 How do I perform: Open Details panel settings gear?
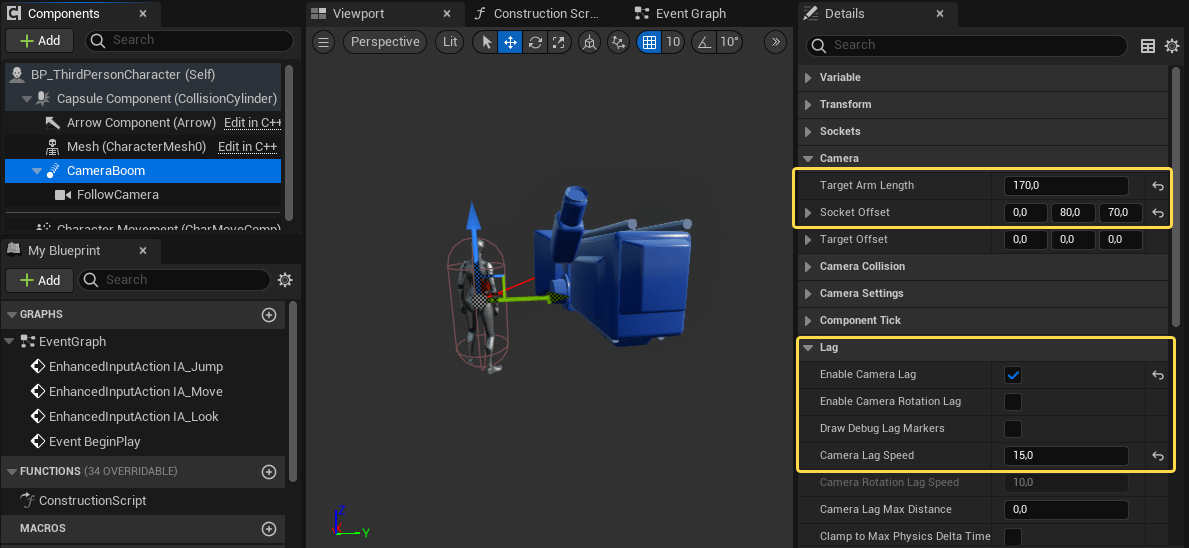coord(1172,46)
